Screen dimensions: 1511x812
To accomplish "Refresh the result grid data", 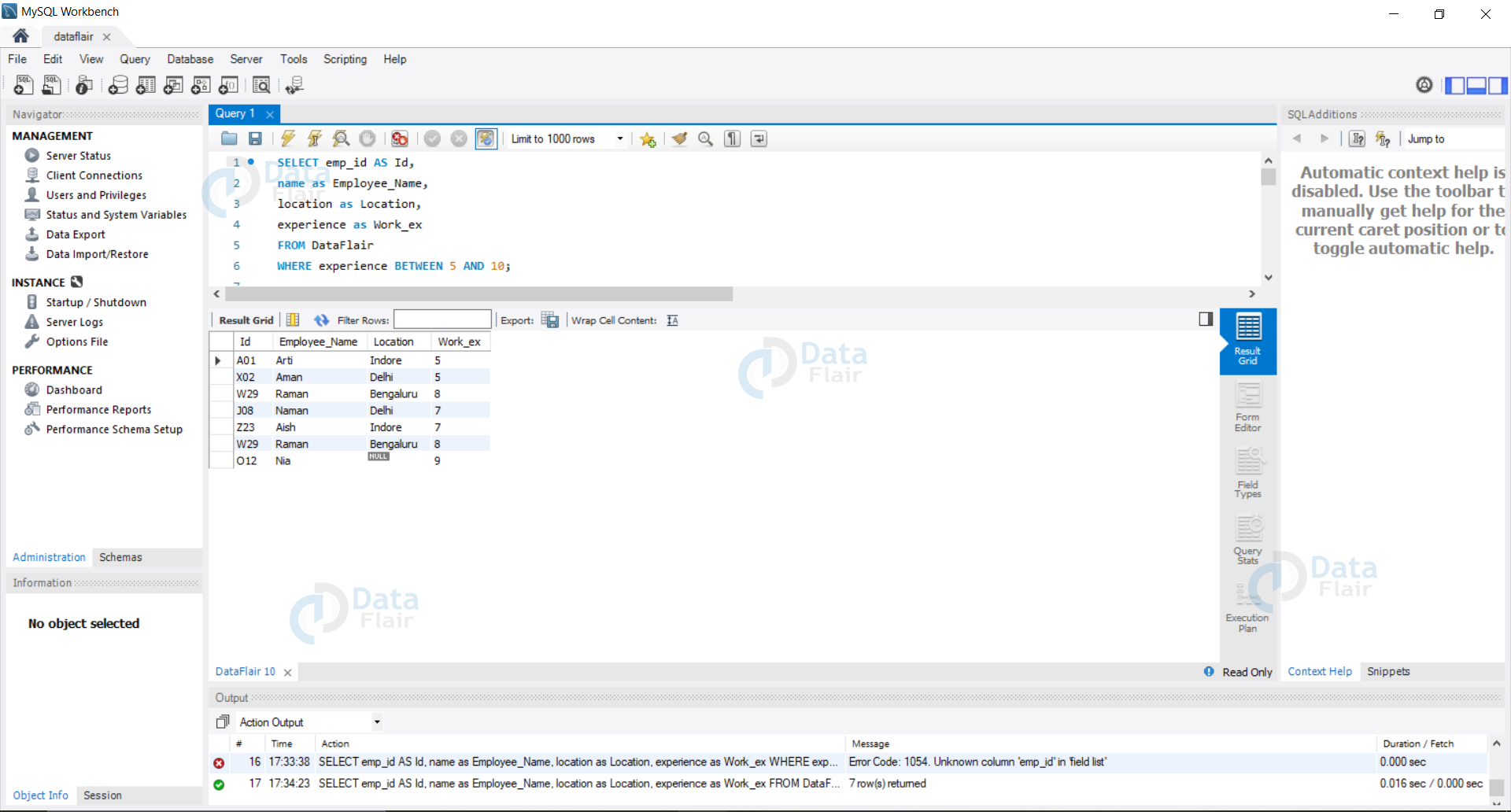I will 321,320.
